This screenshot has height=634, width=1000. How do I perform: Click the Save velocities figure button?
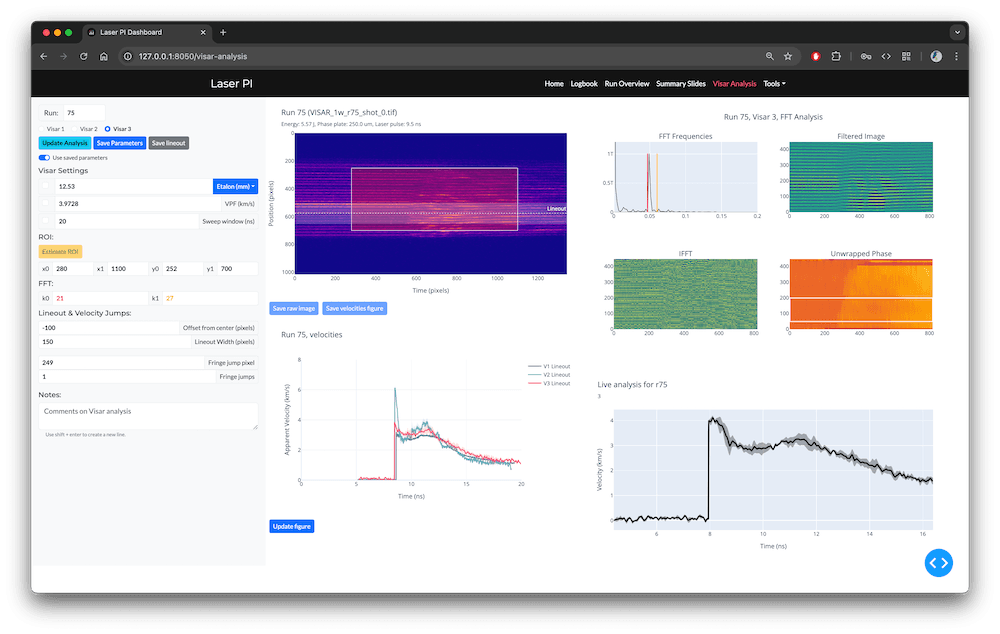[x=353, y=308]
